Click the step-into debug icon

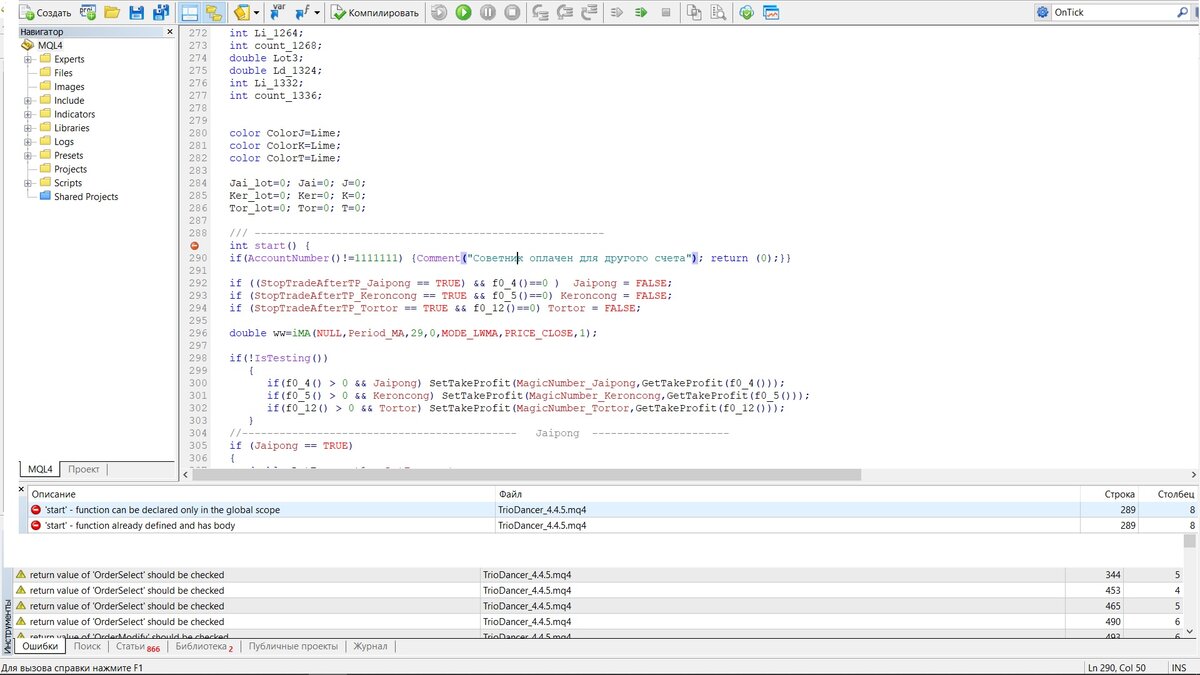[540, 13]
